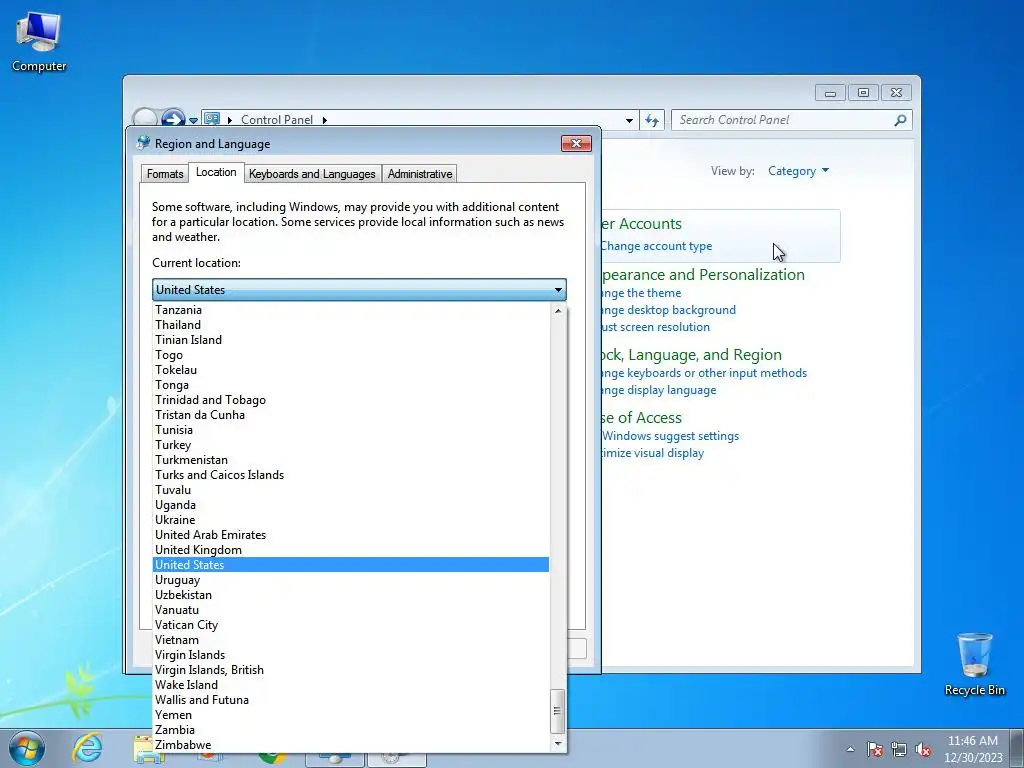Choose Tinian Island from the list
This screenshot has height=768, width=1024.
pyautogui.click(x=351, y=340)
